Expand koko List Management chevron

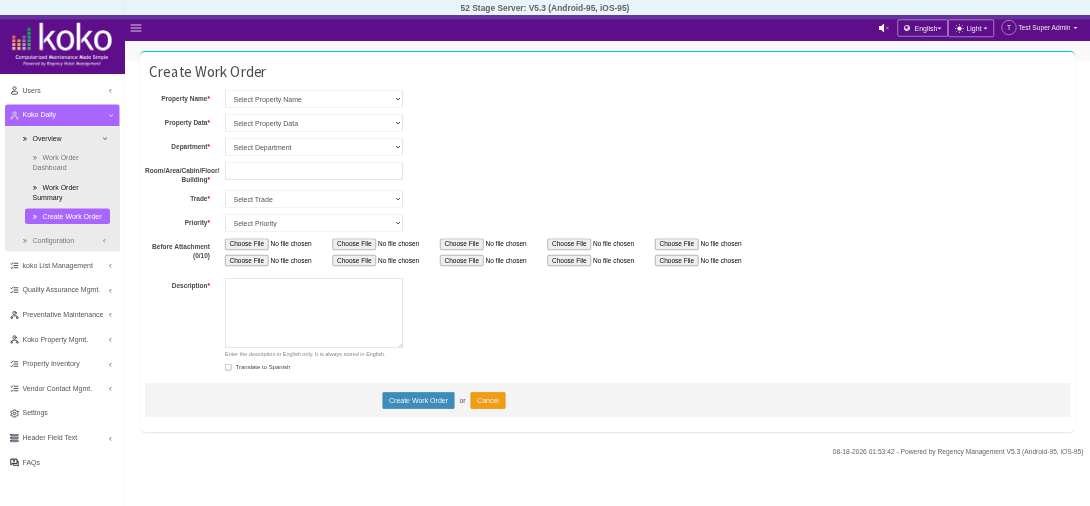click(x=110, y=266)
